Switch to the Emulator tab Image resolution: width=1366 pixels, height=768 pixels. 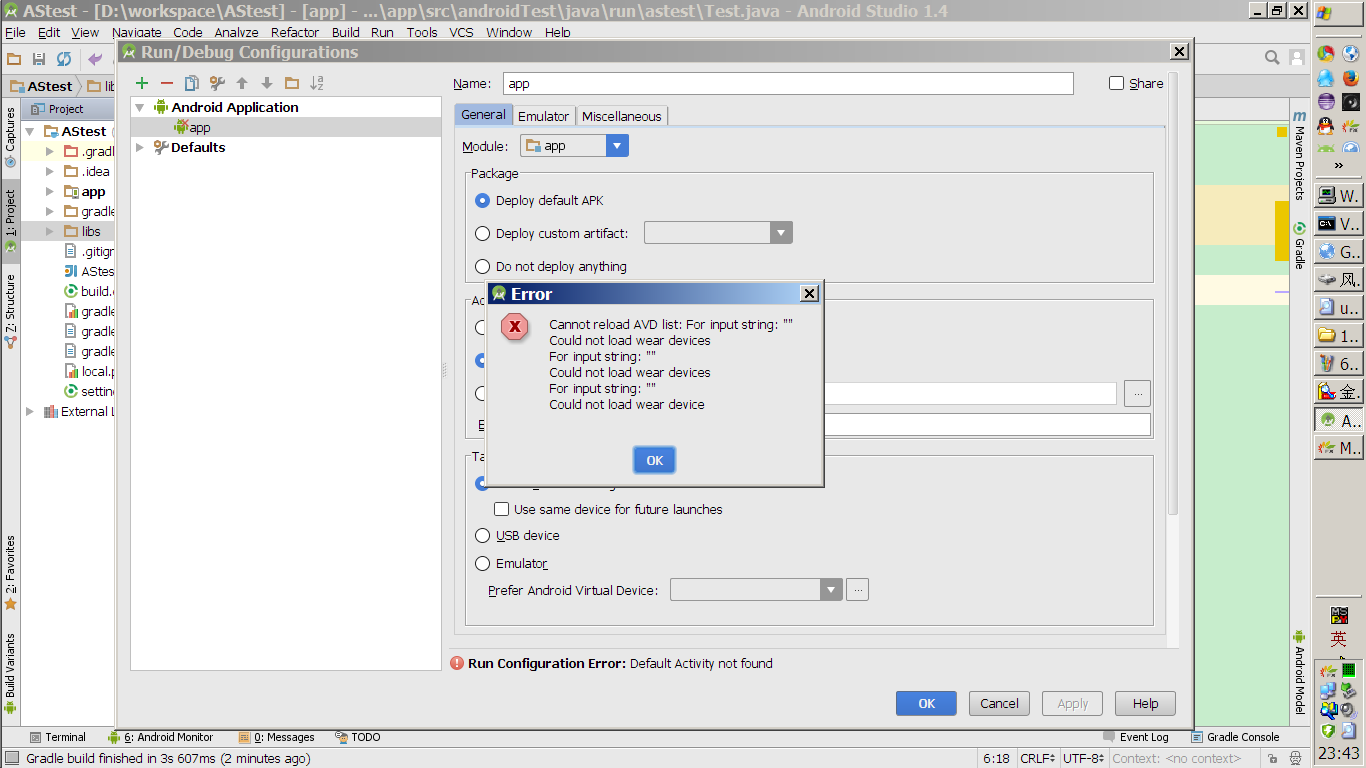(x=543, y=116)
